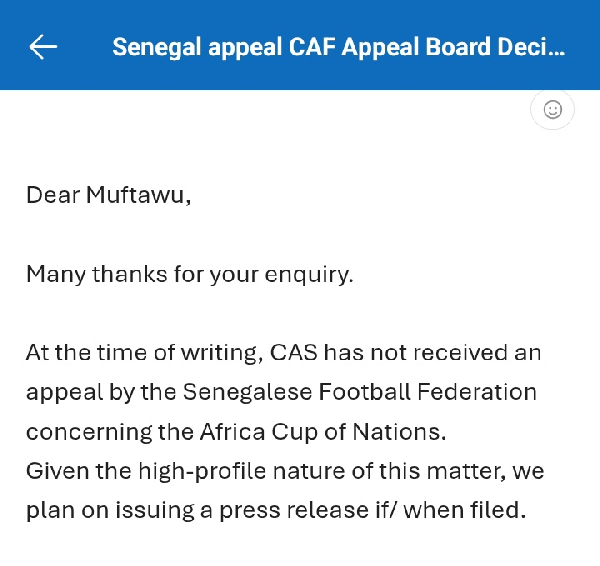Tap the truncated email subject title
The image size is (600, 566).
(338, 47)
